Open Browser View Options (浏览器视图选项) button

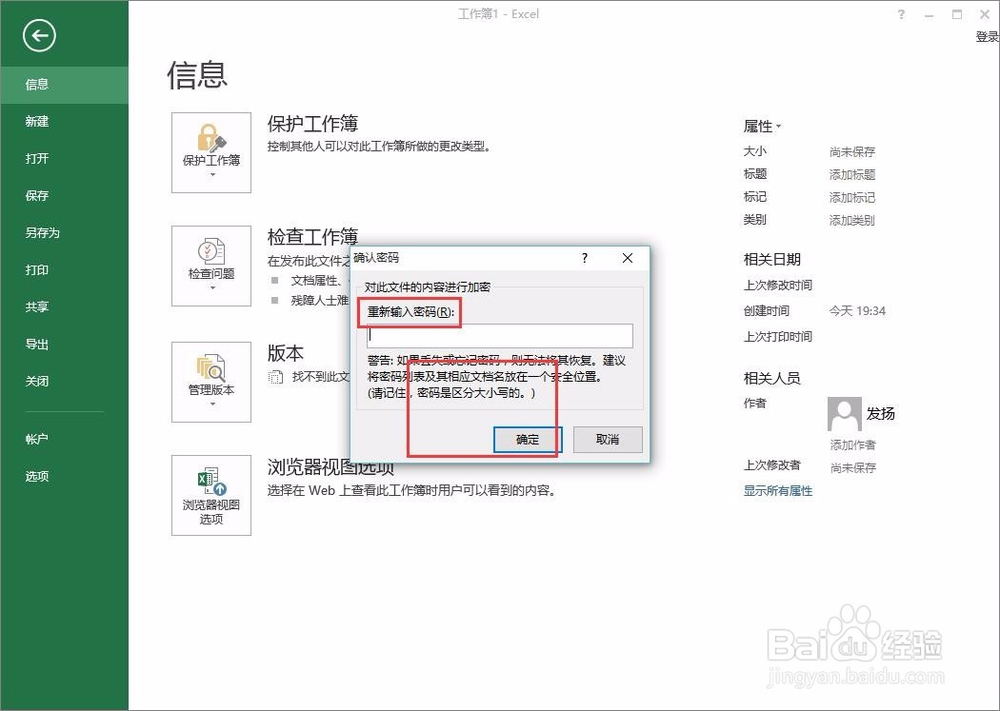point(211,495)
